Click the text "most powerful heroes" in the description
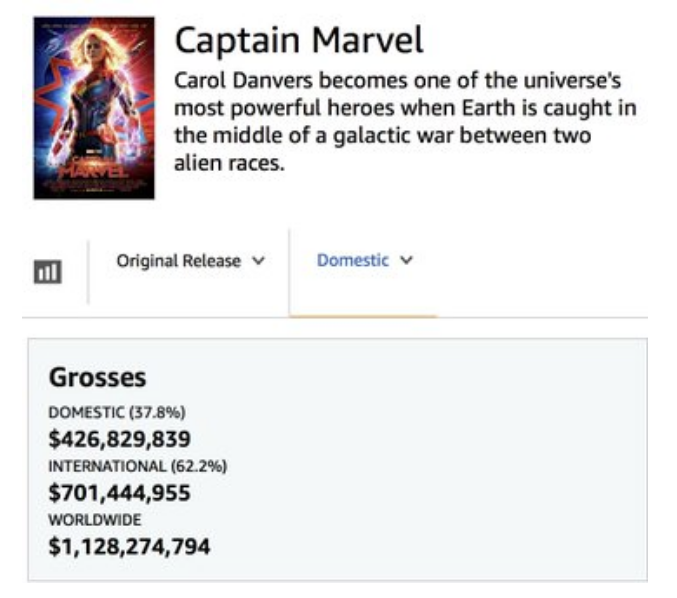 point(284,108)
